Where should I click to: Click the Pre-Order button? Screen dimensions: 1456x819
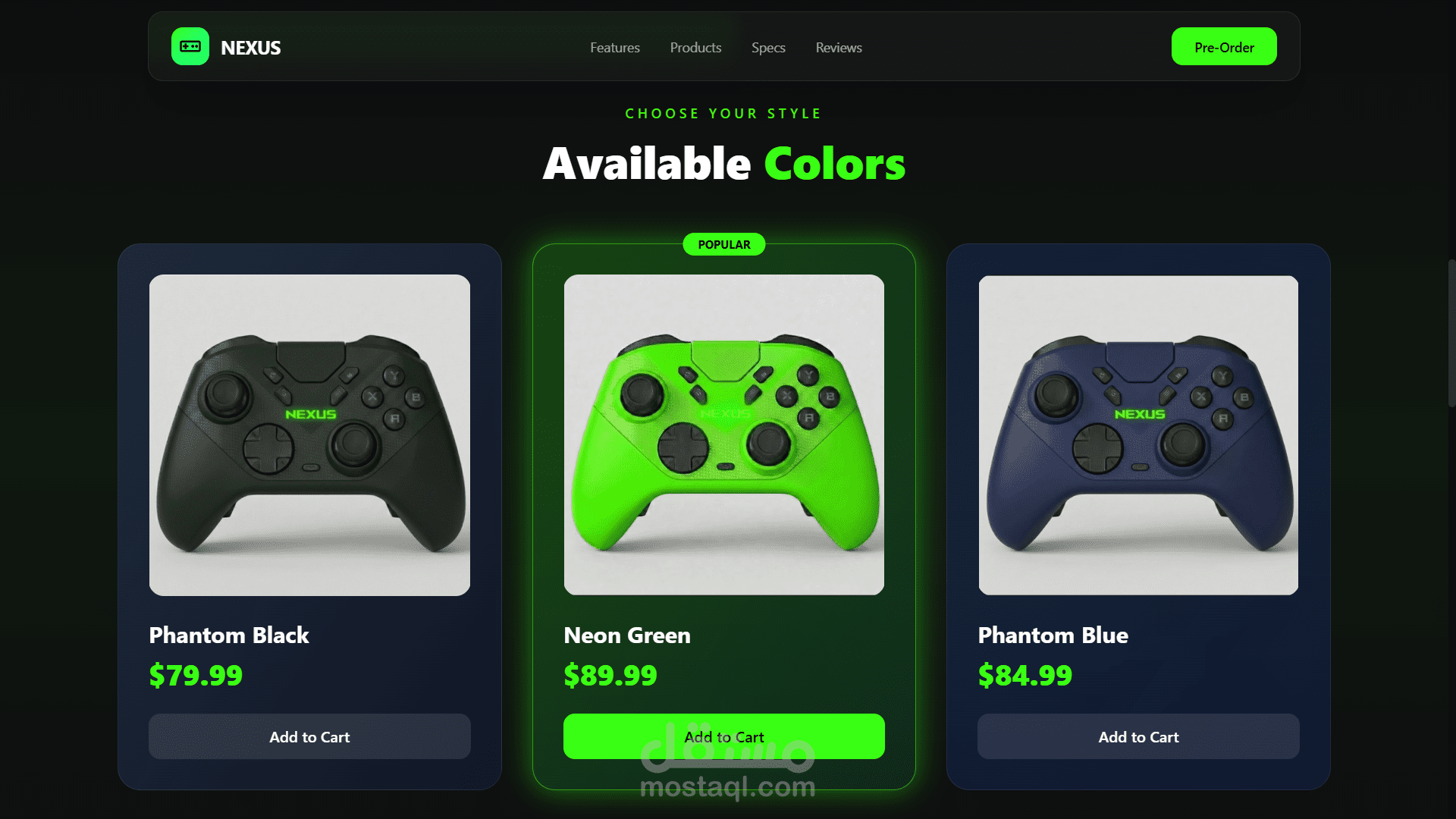[1224, 47]
